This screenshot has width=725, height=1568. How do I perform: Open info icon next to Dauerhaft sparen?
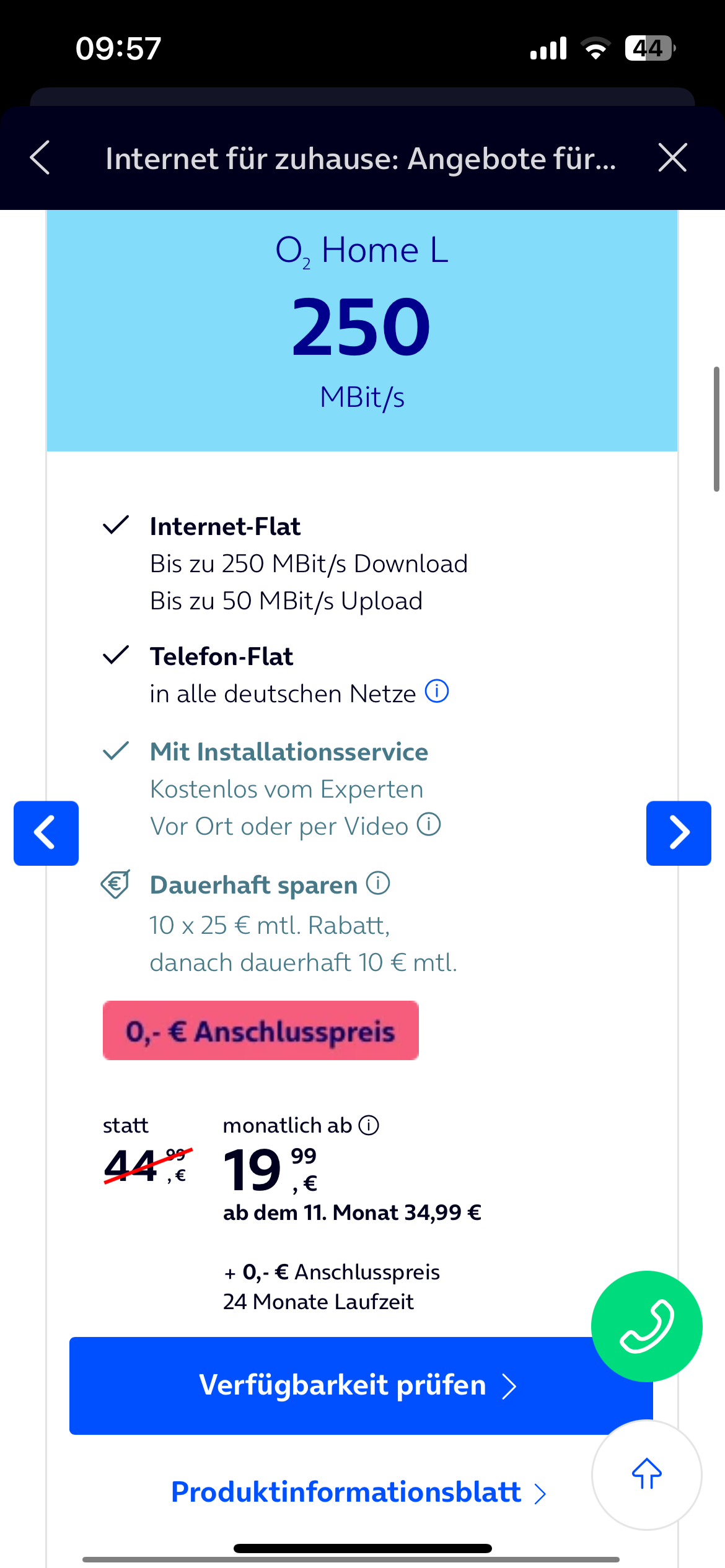[378, 883]
